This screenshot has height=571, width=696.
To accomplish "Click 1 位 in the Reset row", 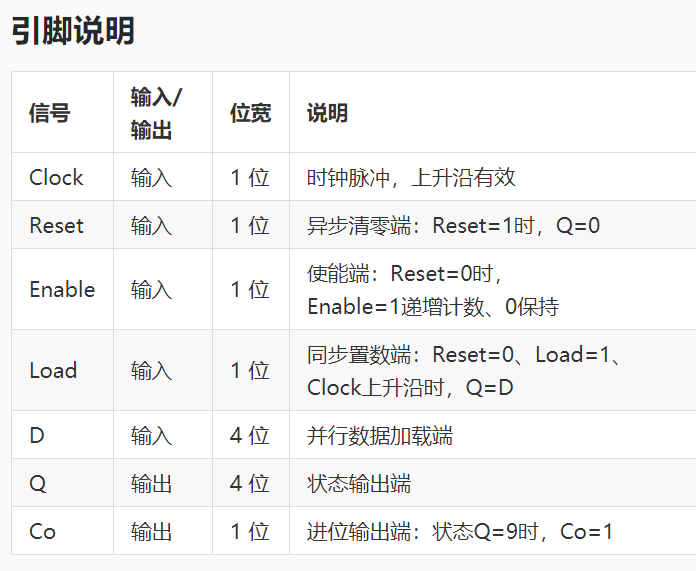I will (x=250, y=225).
